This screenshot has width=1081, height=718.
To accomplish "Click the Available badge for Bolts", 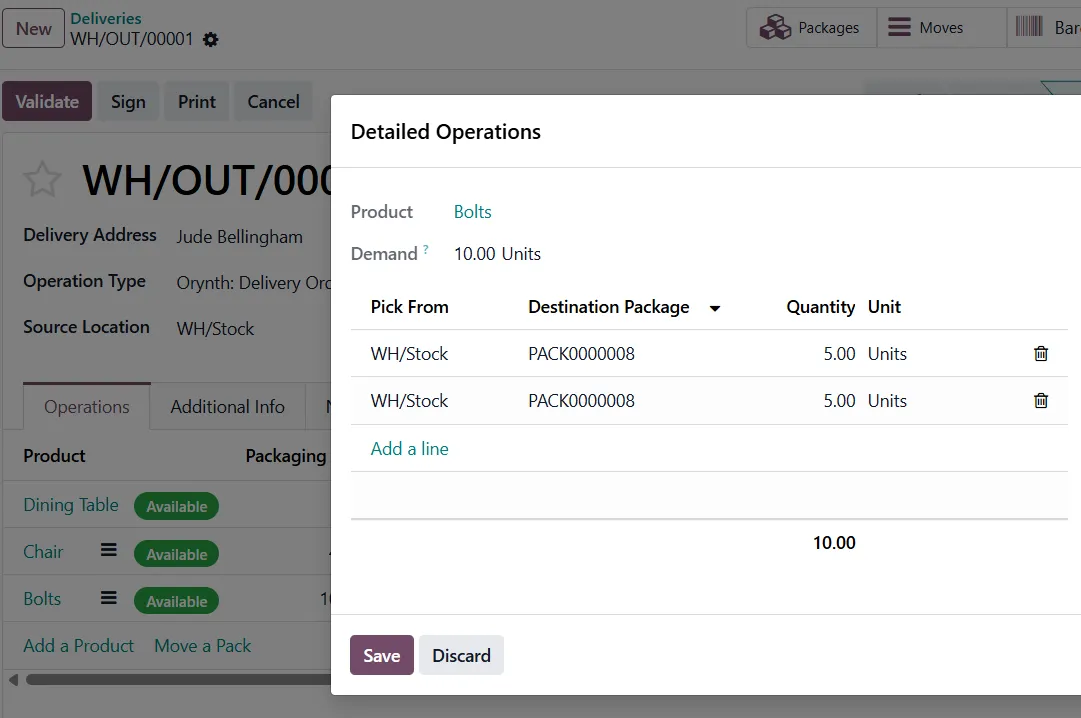I will click(x=176, y=601).
